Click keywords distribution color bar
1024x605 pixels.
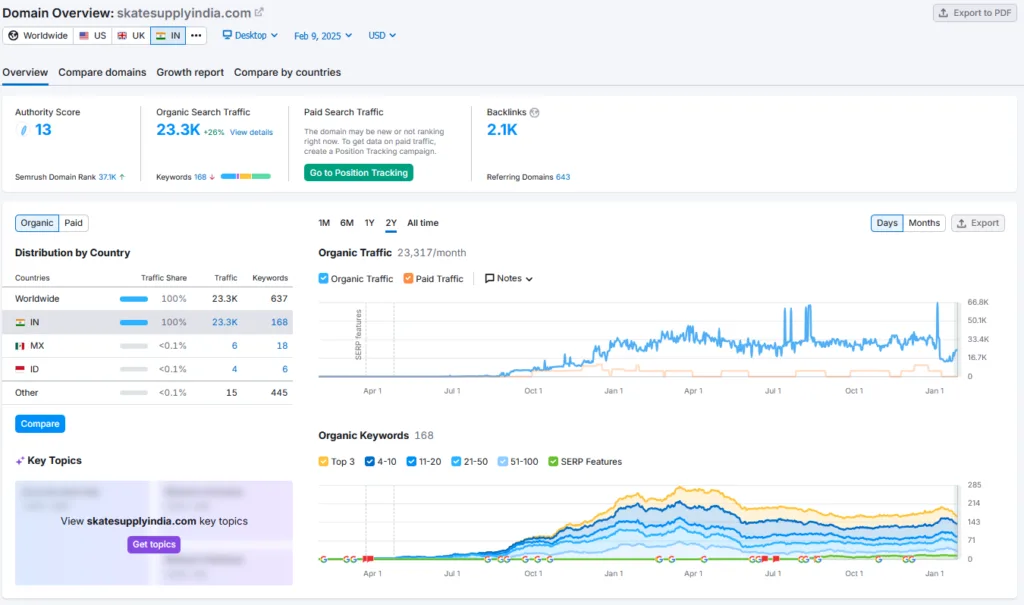(x=246, y=176)
